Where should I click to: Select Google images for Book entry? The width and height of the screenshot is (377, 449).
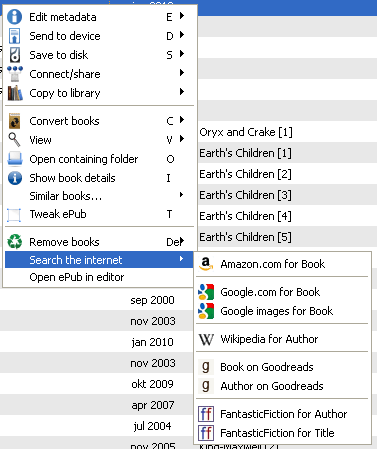point(282,311)
